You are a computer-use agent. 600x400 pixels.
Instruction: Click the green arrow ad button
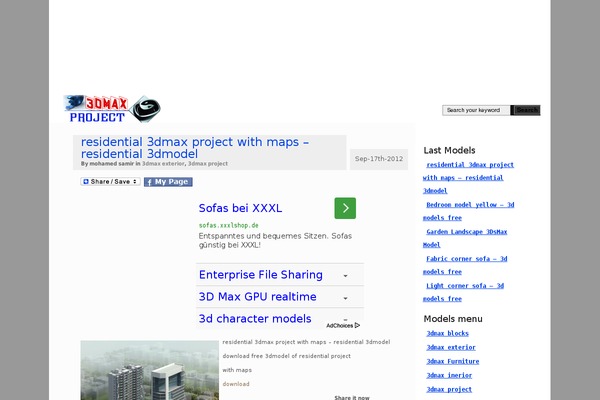[x=345, y=208]
